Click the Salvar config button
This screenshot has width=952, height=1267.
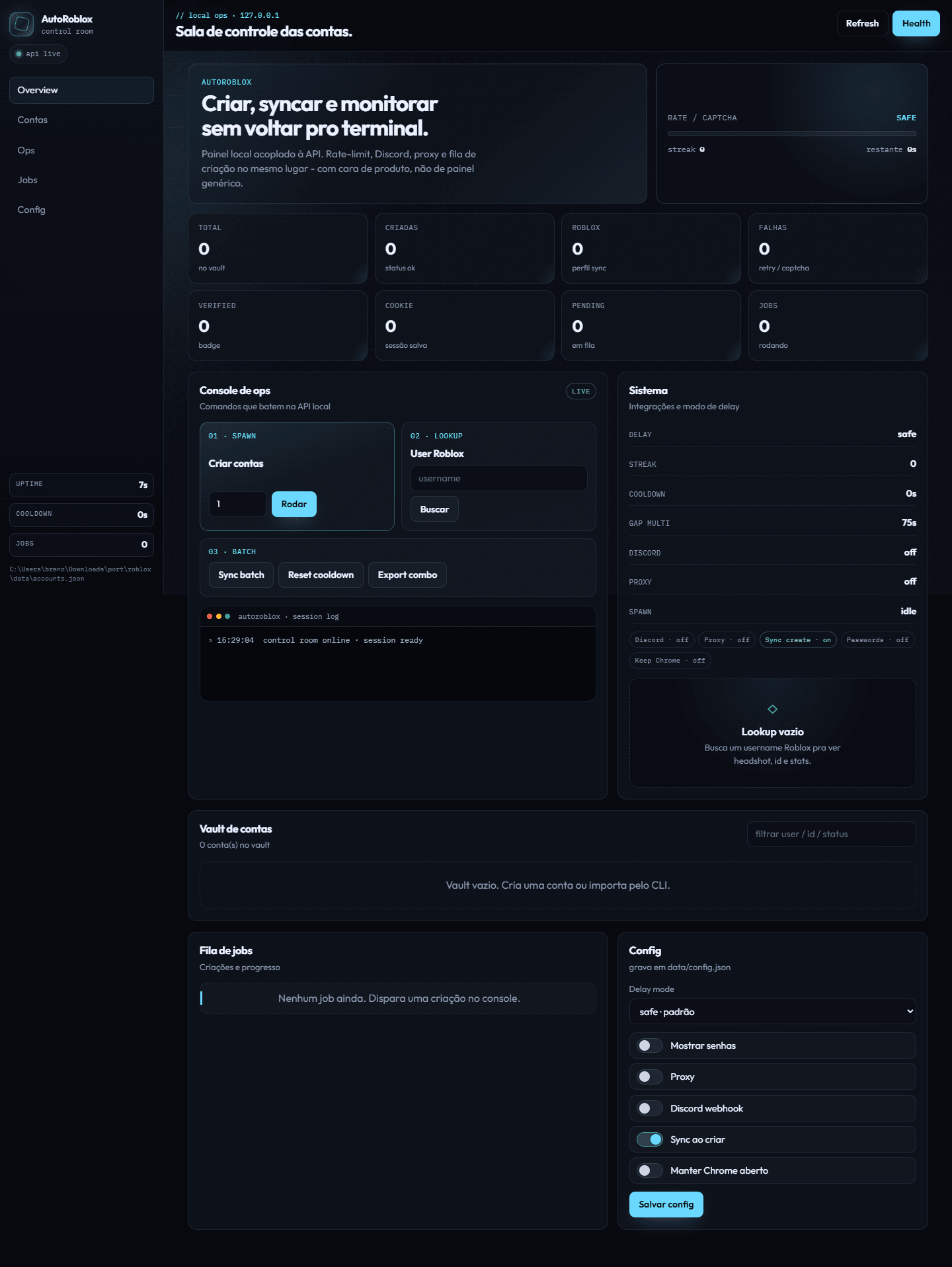(666, 1204)
